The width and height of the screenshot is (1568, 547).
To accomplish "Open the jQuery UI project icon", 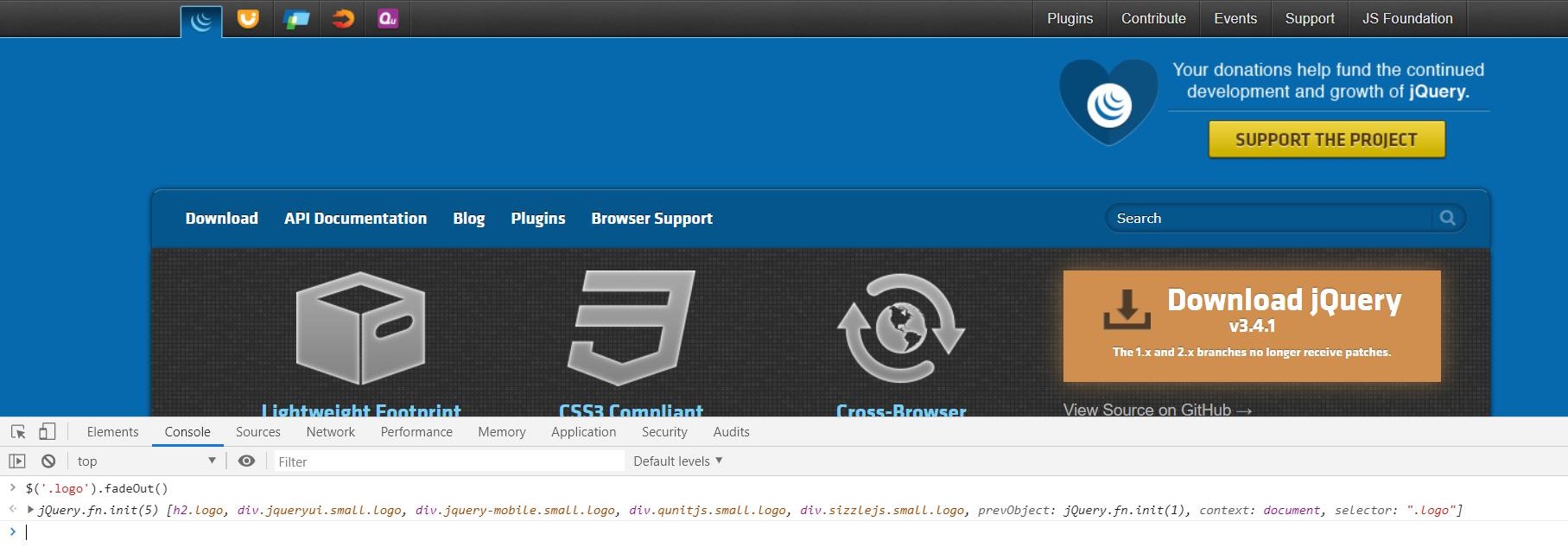I will (248, 18).
